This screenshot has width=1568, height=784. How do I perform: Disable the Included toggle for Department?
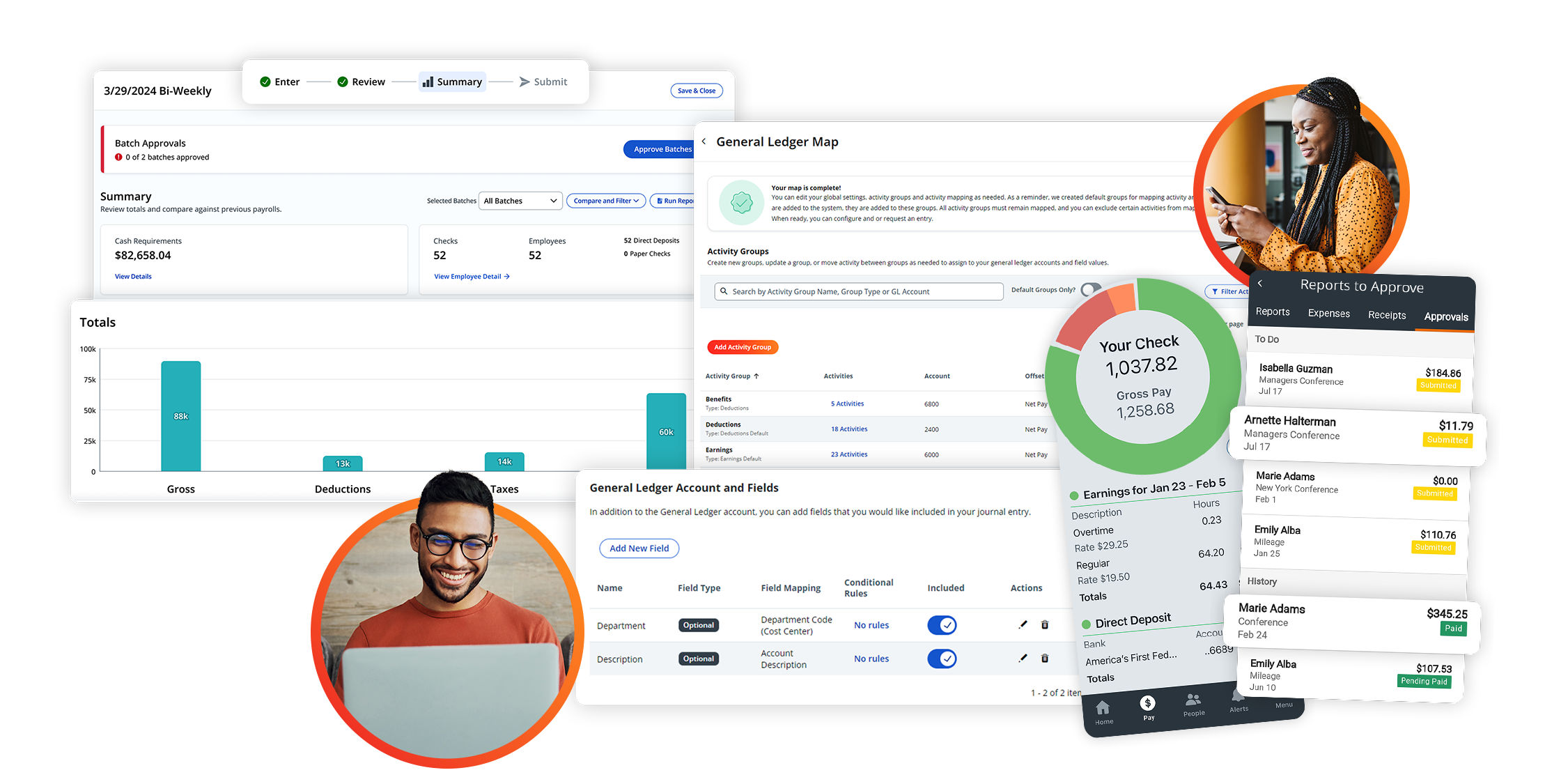pos(942,625)
